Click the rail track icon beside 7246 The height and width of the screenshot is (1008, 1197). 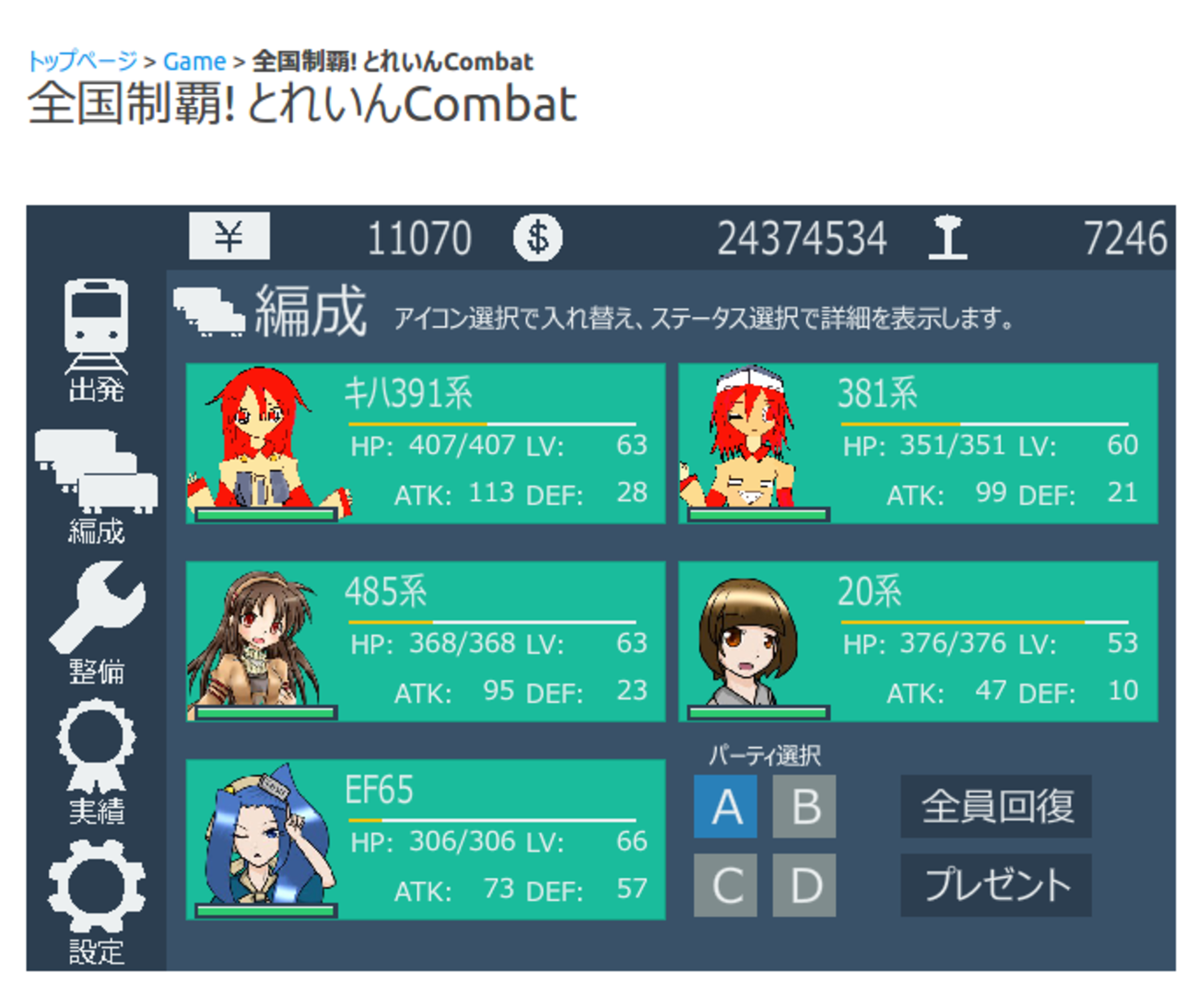point(947,238)
